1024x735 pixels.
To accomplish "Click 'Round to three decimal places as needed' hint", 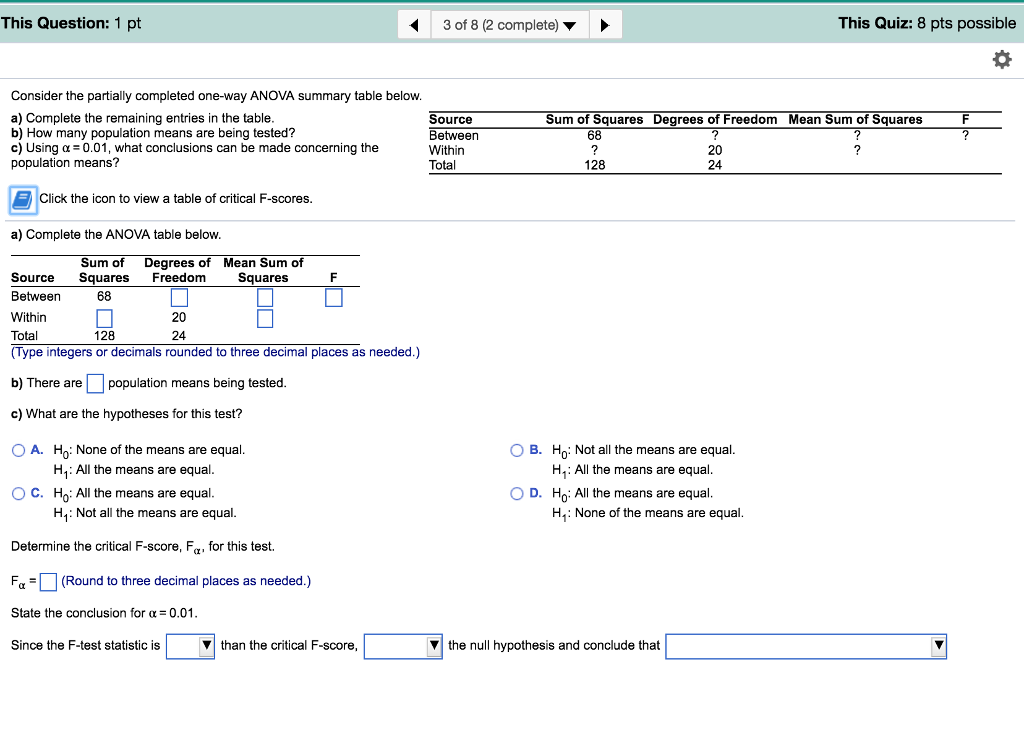I will point(186,581).
